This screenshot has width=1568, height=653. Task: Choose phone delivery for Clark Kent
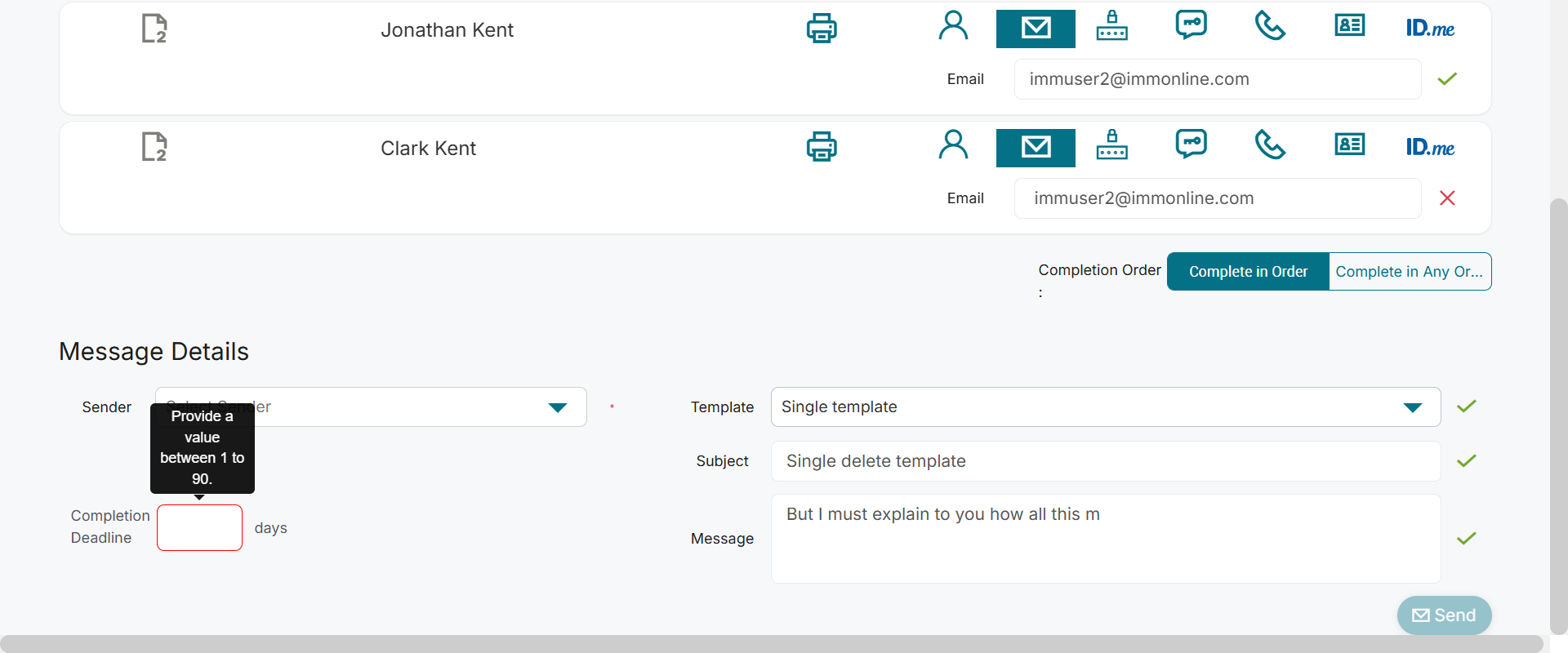(x=1270, y=146)
